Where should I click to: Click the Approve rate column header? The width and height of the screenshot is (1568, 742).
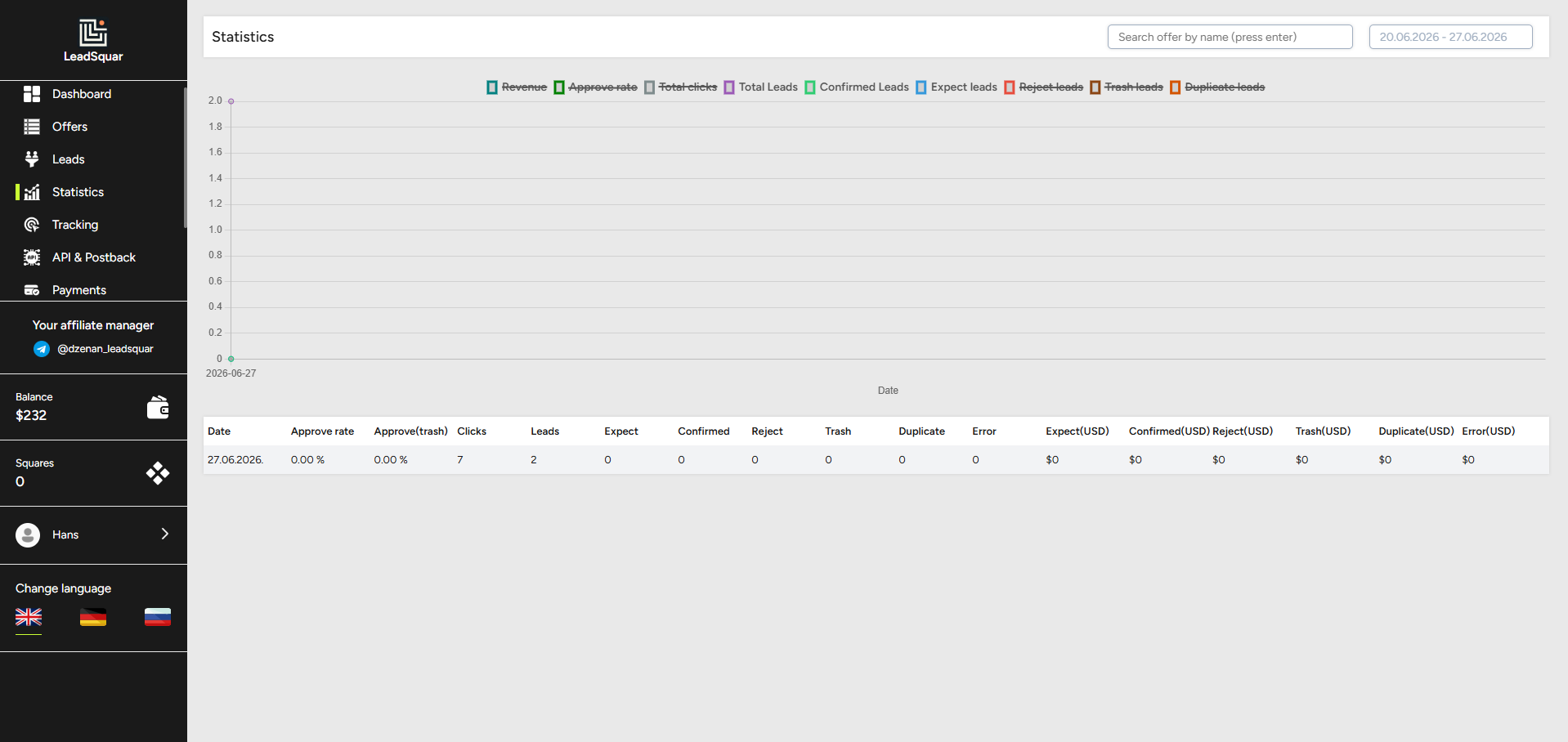tap(322, 431)
